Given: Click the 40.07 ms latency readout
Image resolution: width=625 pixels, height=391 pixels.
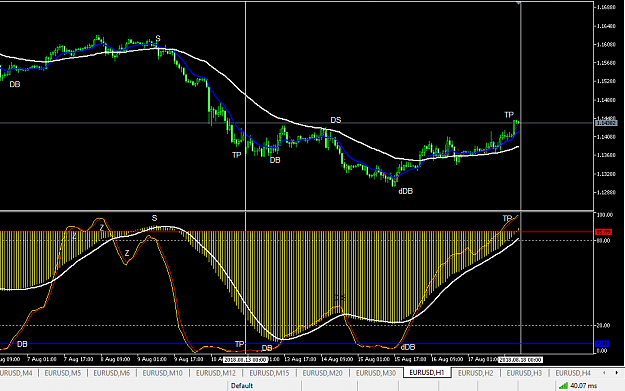Looking at the screenshot, I should (x=584, y=386).
